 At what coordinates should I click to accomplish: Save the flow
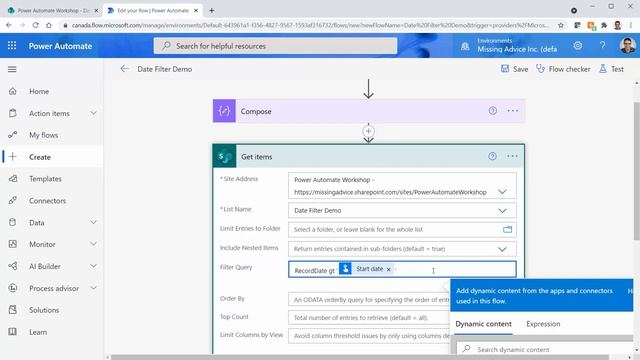[514, 69]
